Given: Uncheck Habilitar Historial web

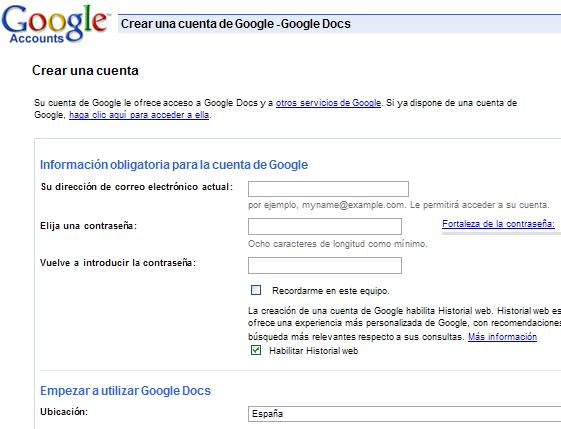Looking at the screenshot, I should coord(256,350).
